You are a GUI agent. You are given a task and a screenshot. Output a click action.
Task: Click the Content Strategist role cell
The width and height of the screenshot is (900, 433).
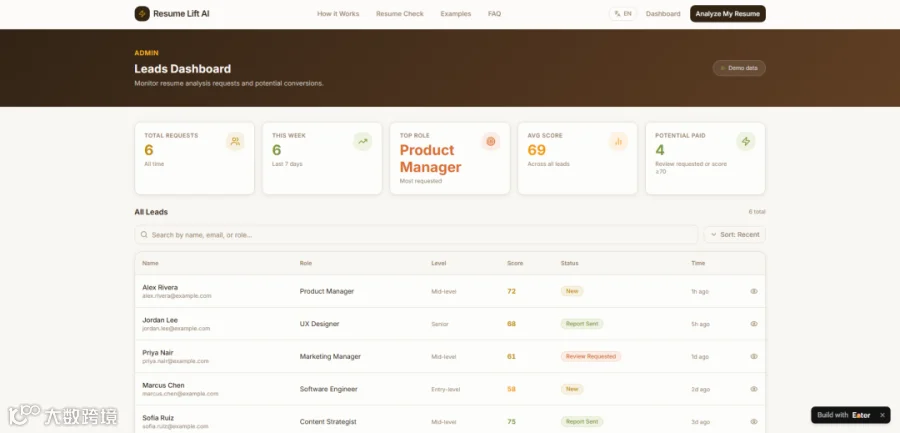click(x=328, y=422)
